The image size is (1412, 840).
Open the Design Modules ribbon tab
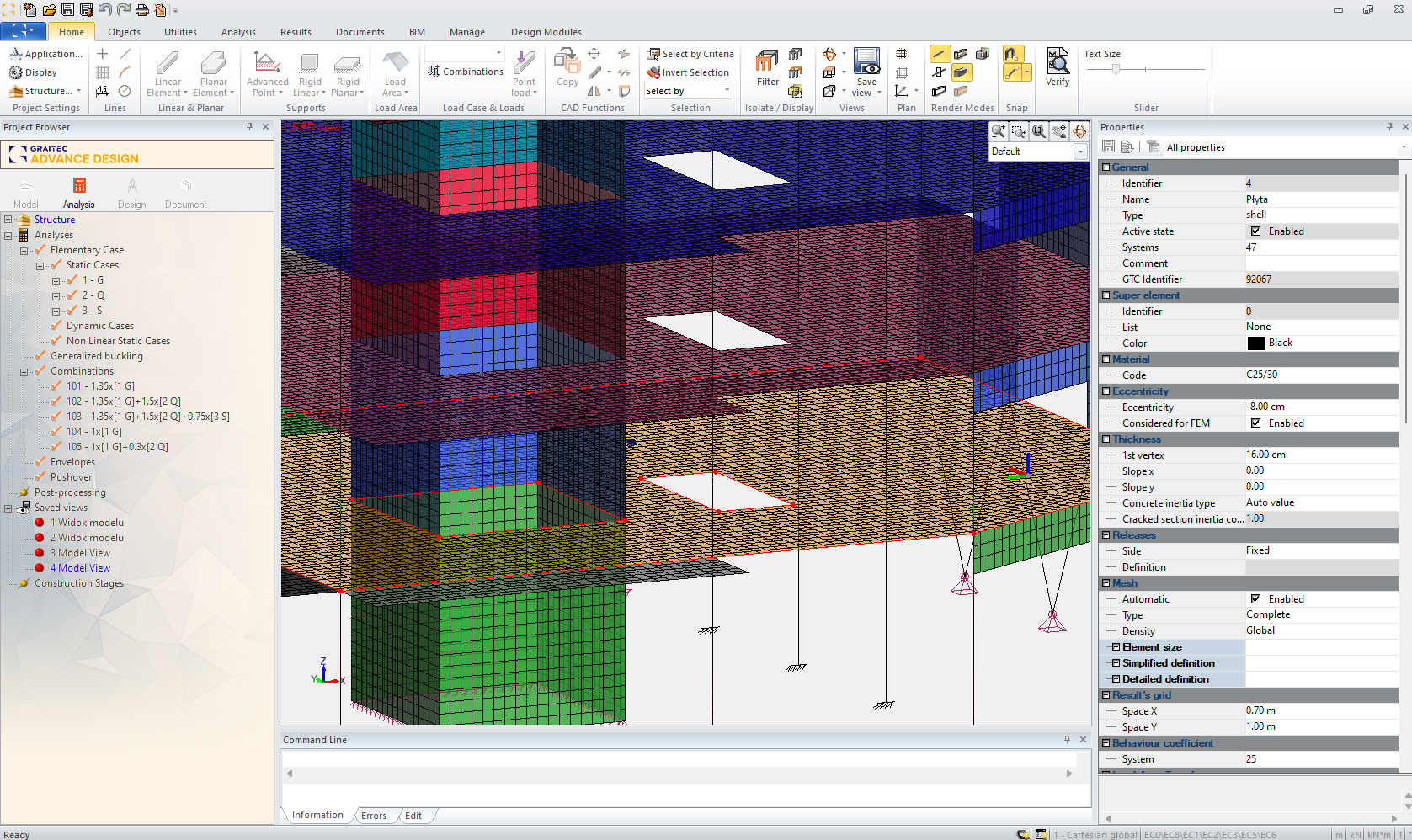pyautogui.click(x=546, y=32)
